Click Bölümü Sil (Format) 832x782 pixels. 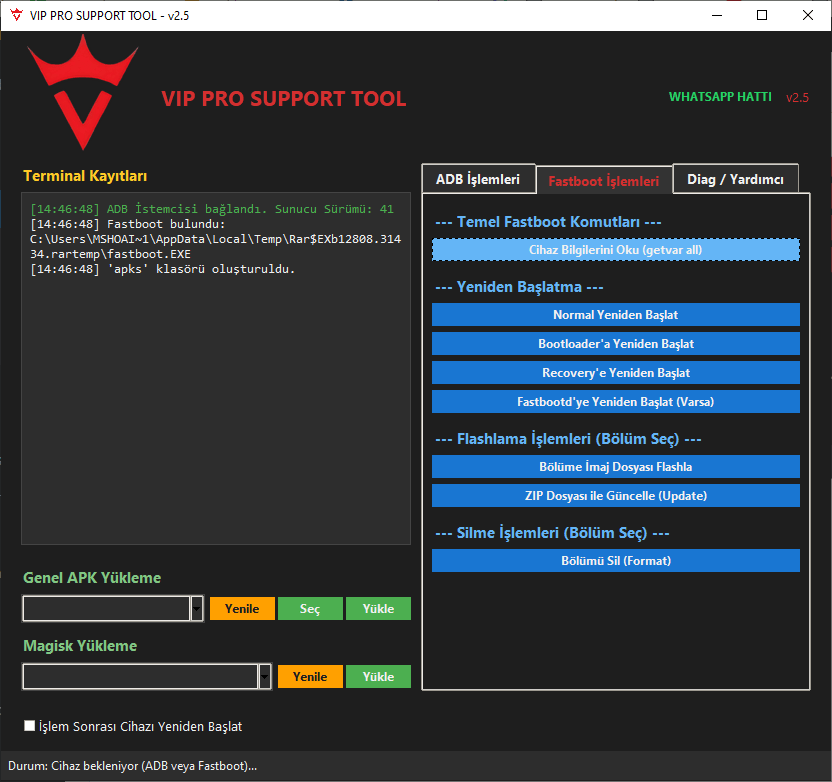pos(615,560)
